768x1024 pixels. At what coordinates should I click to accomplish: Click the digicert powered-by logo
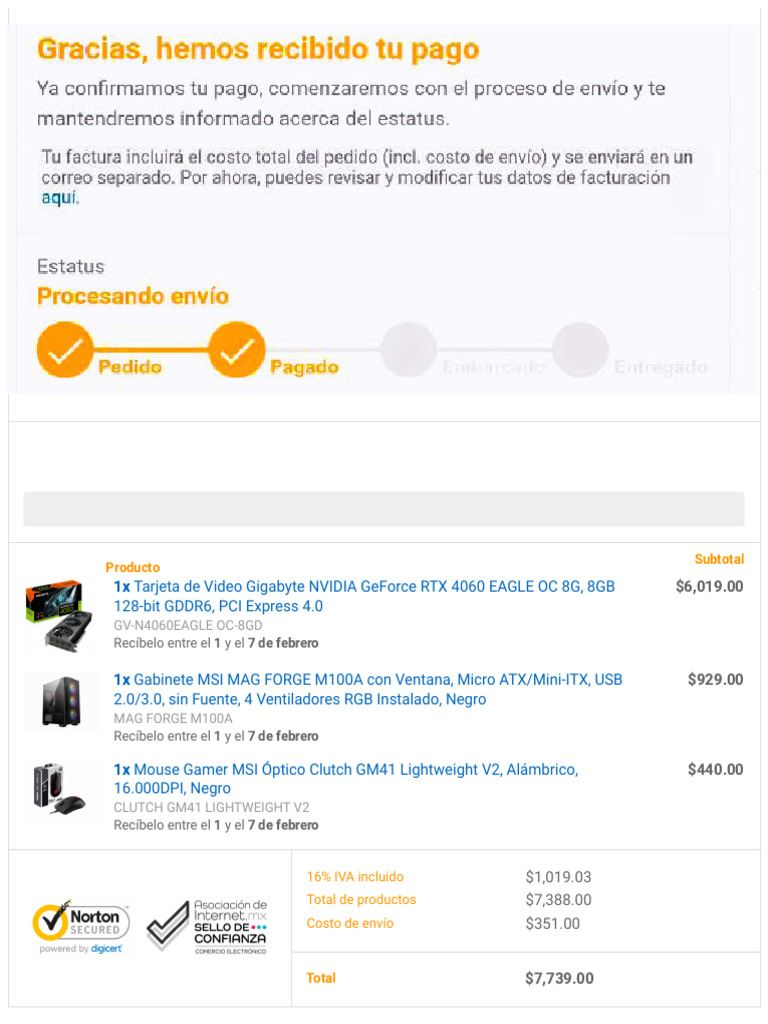[x=106, y=949]
